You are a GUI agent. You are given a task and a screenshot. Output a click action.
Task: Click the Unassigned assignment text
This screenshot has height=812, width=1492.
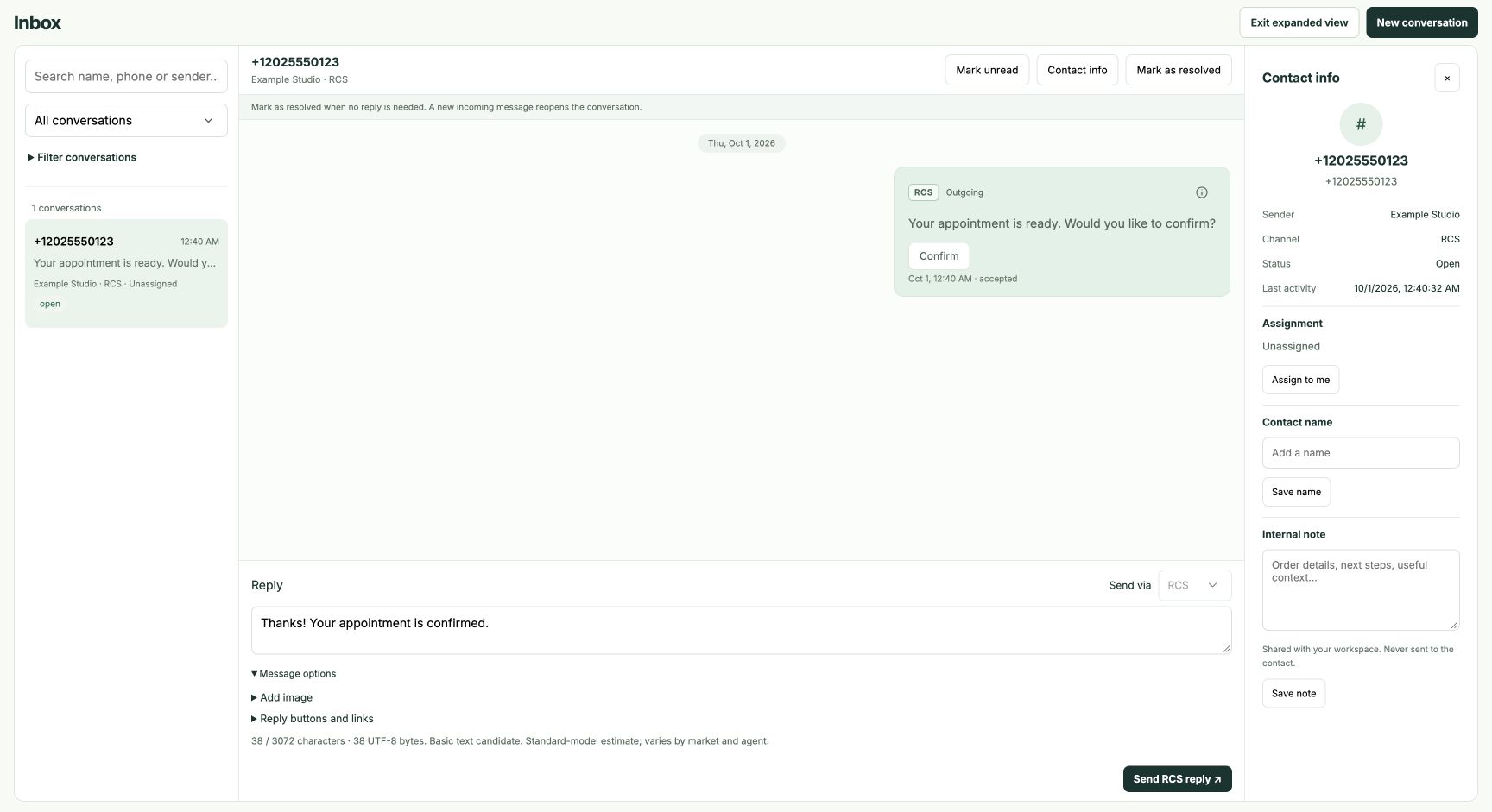(1291, 346)
